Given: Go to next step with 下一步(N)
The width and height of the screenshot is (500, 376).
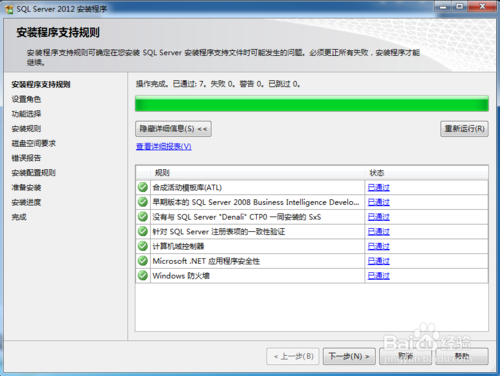Looking at the screenshot, I should pyautogui.click(x=349, y=356).
